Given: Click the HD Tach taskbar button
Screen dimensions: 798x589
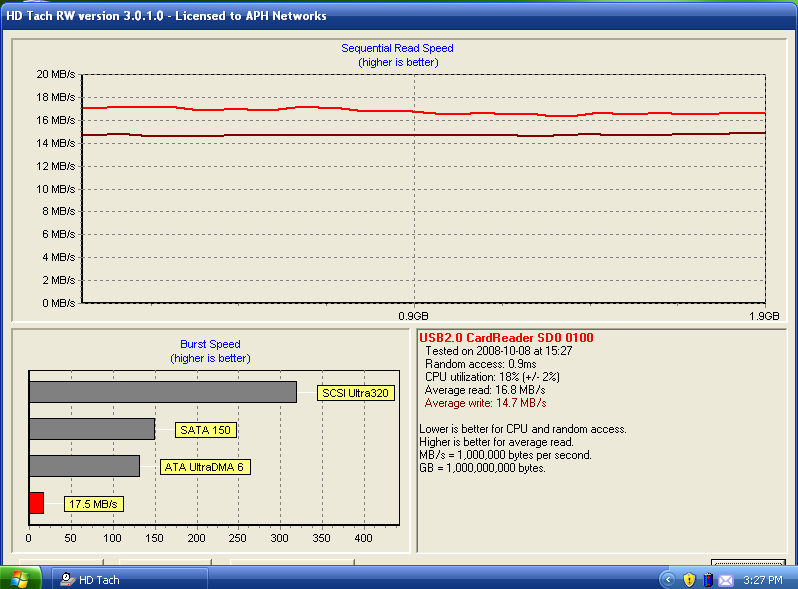Looking at the screenshot, I should coord(128,579).
